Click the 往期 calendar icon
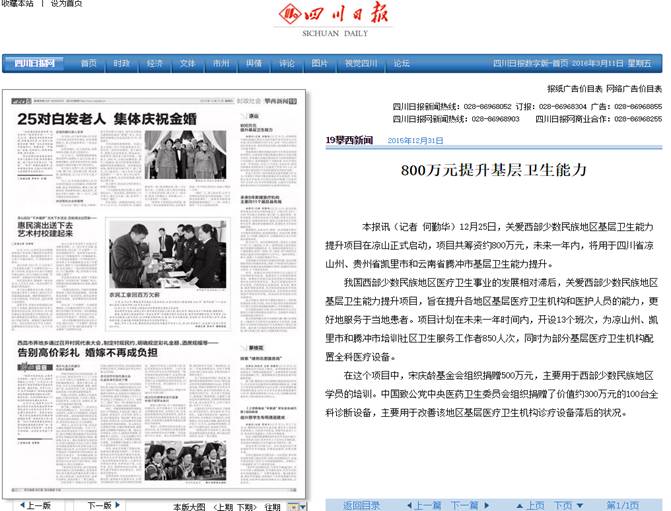Viewport: 671px width, 511px height. point(289,506)
